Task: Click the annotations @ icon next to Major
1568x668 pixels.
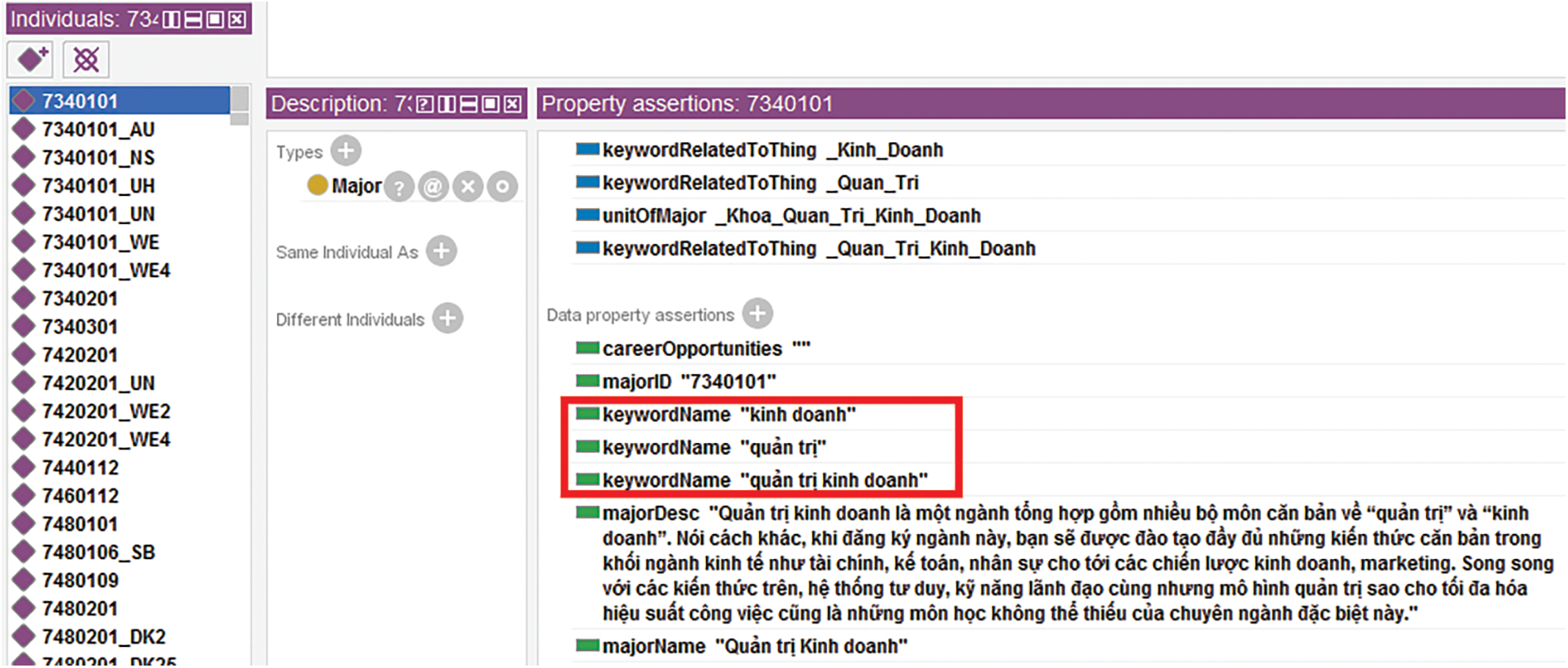Action: coord(433,187)
